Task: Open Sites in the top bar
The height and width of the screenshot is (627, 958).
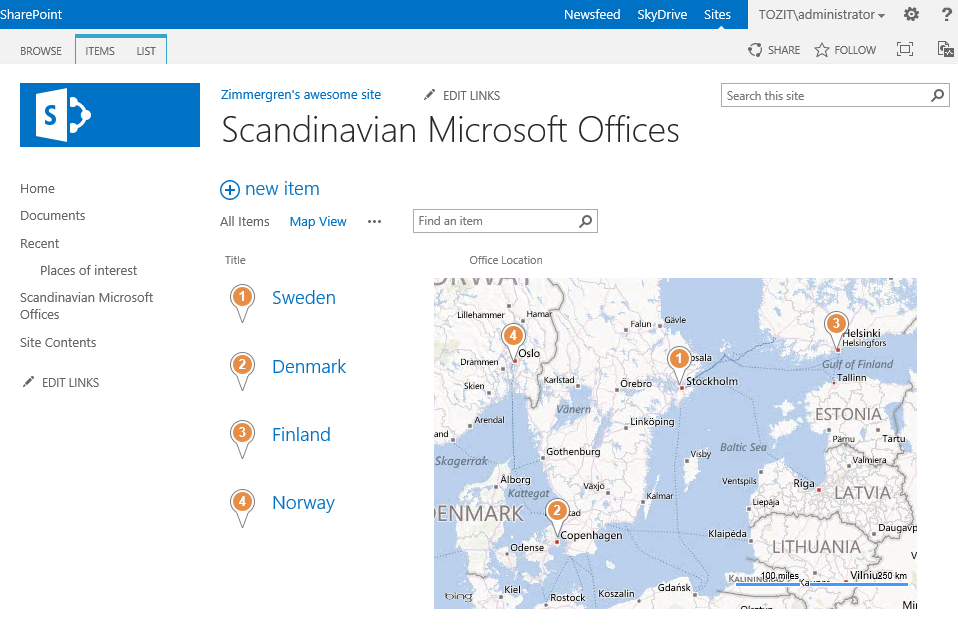Action: click(717, 15)
